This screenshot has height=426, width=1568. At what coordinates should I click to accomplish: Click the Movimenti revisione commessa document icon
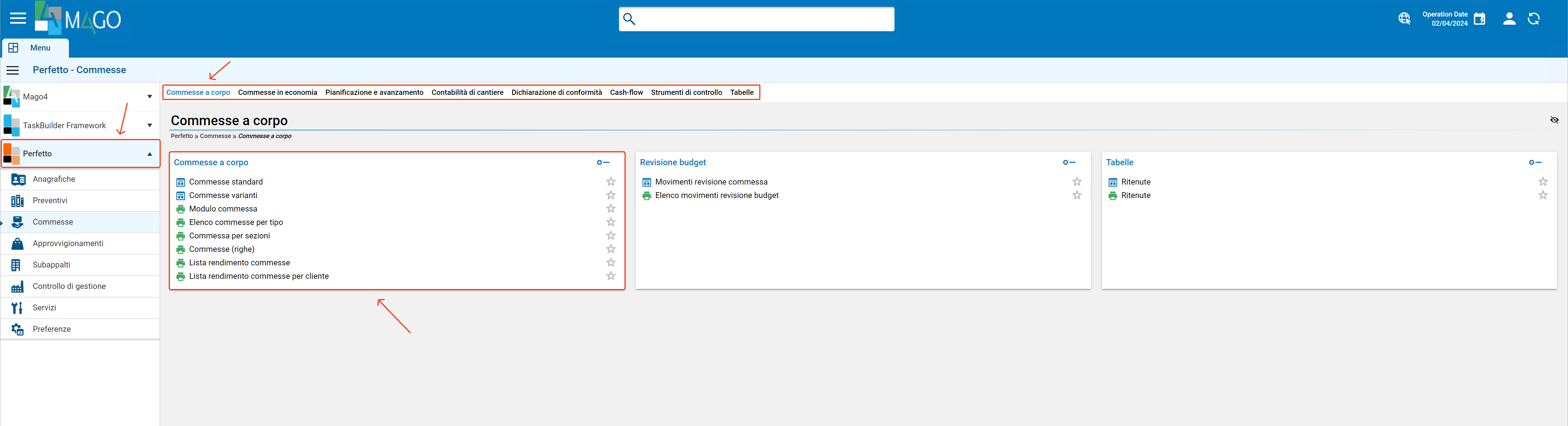(646, 182)
